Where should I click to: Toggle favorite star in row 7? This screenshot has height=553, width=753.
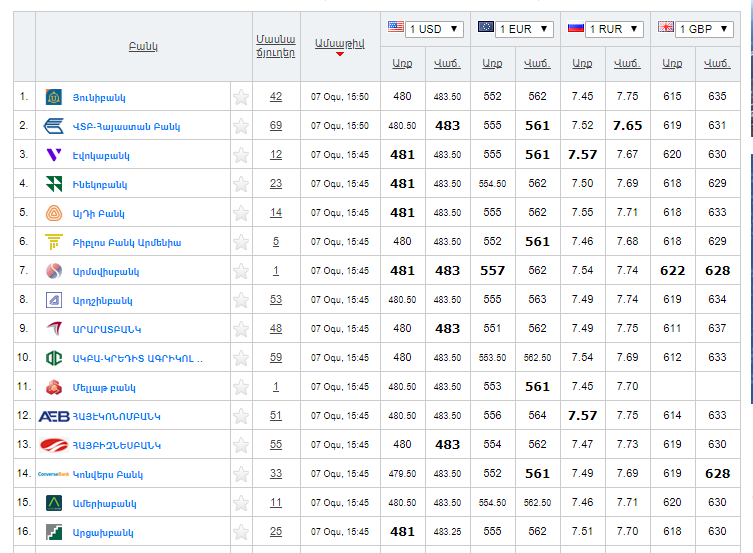tap(241, 271)
